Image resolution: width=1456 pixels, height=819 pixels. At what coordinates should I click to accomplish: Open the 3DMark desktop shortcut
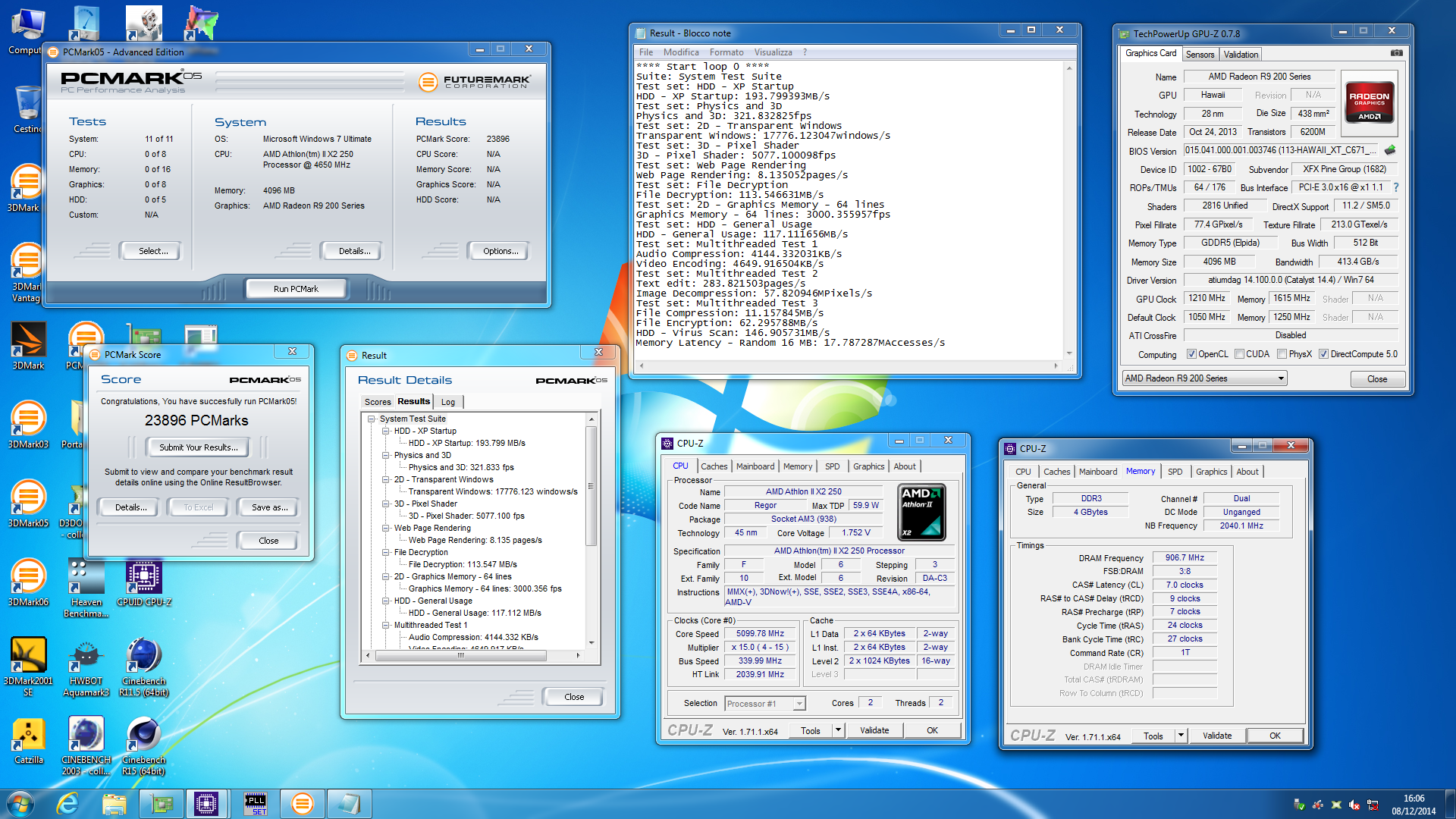tap(28, 347)
